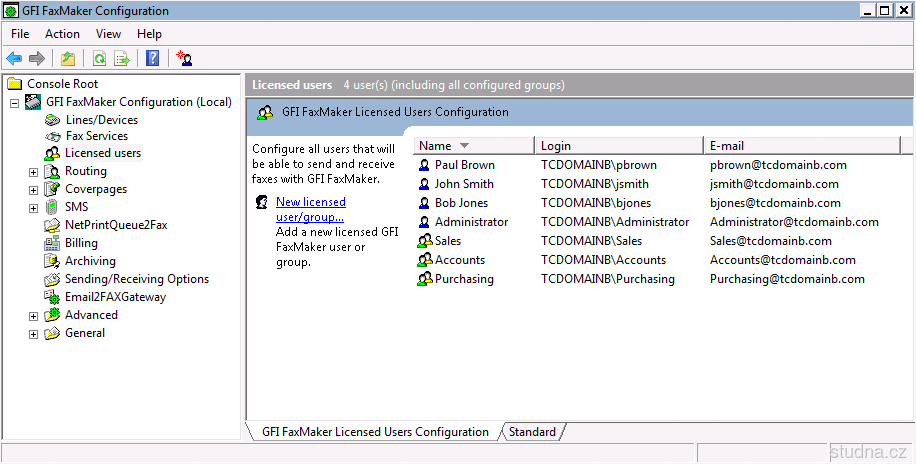
Task: Select Sending/Receiving Options in tree
Action: point(136,279)
